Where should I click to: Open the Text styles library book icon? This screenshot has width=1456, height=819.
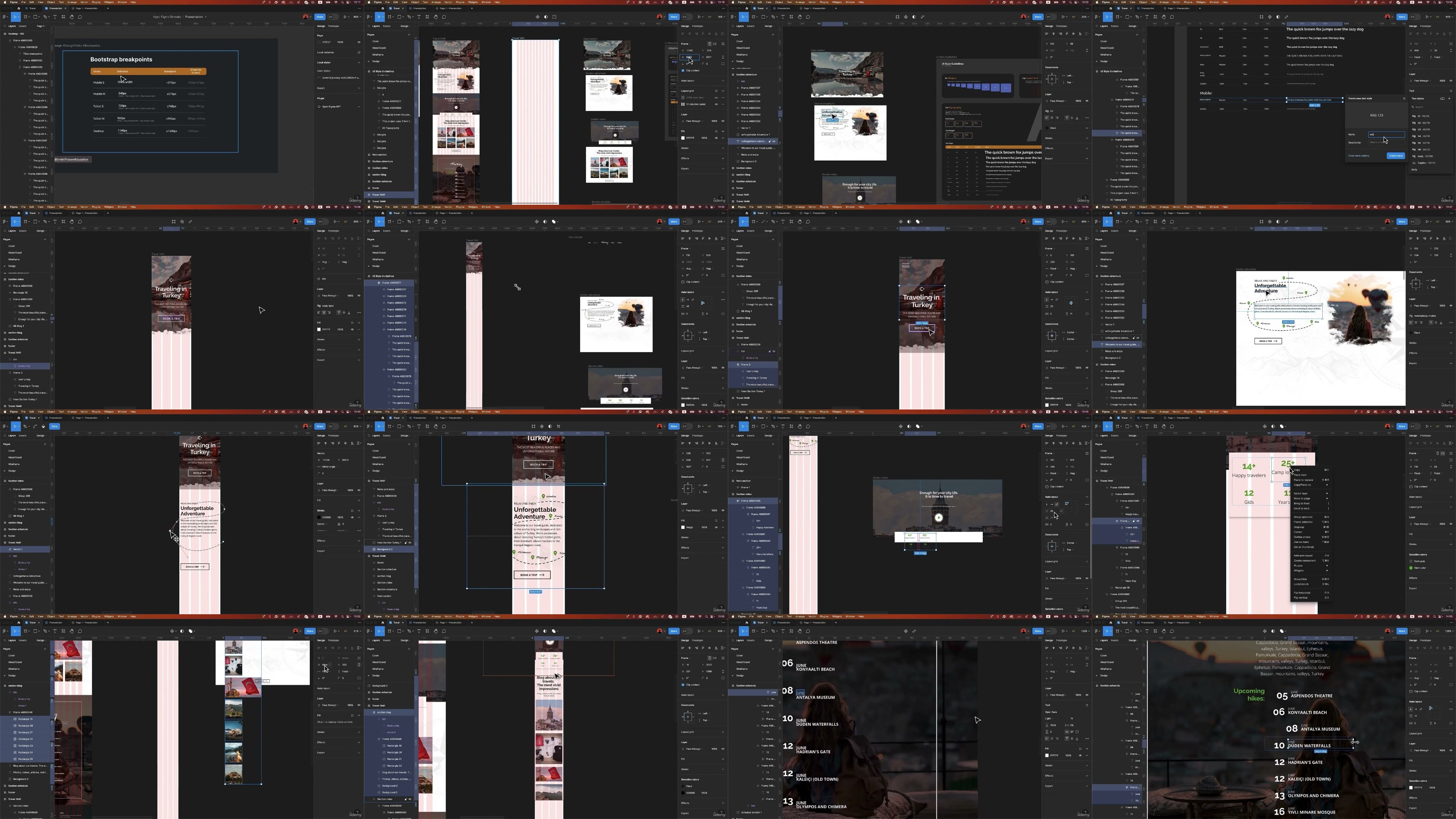pyautogui.click(x=1442, y=98)
